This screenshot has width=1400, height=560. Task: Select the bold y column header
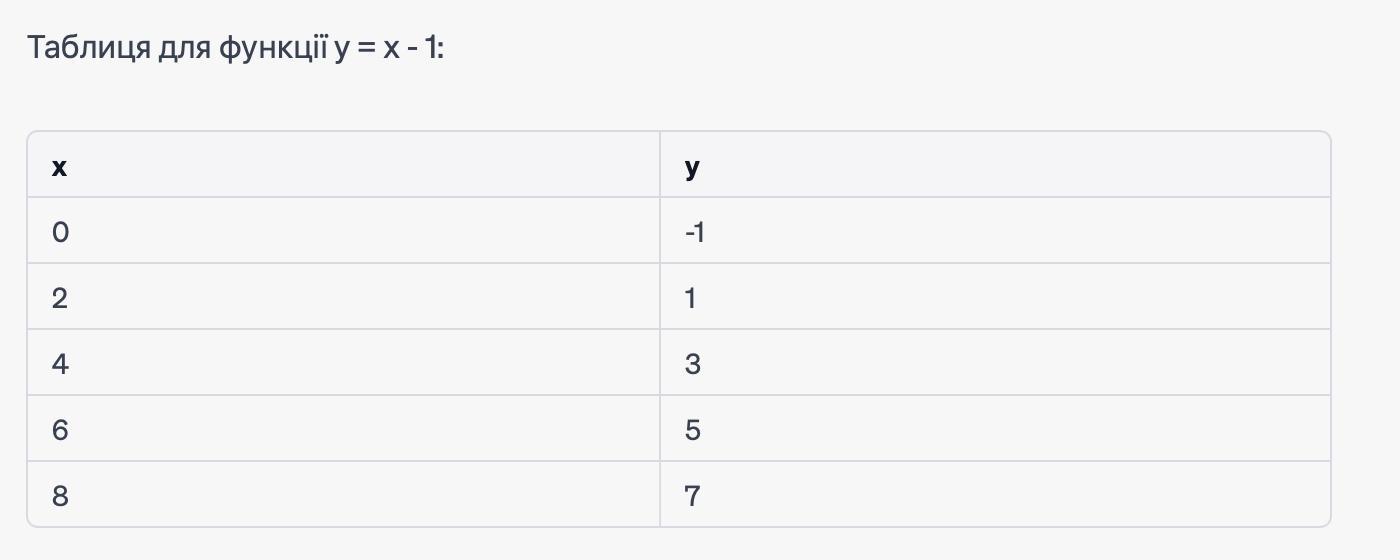click(x=692, y=167)
